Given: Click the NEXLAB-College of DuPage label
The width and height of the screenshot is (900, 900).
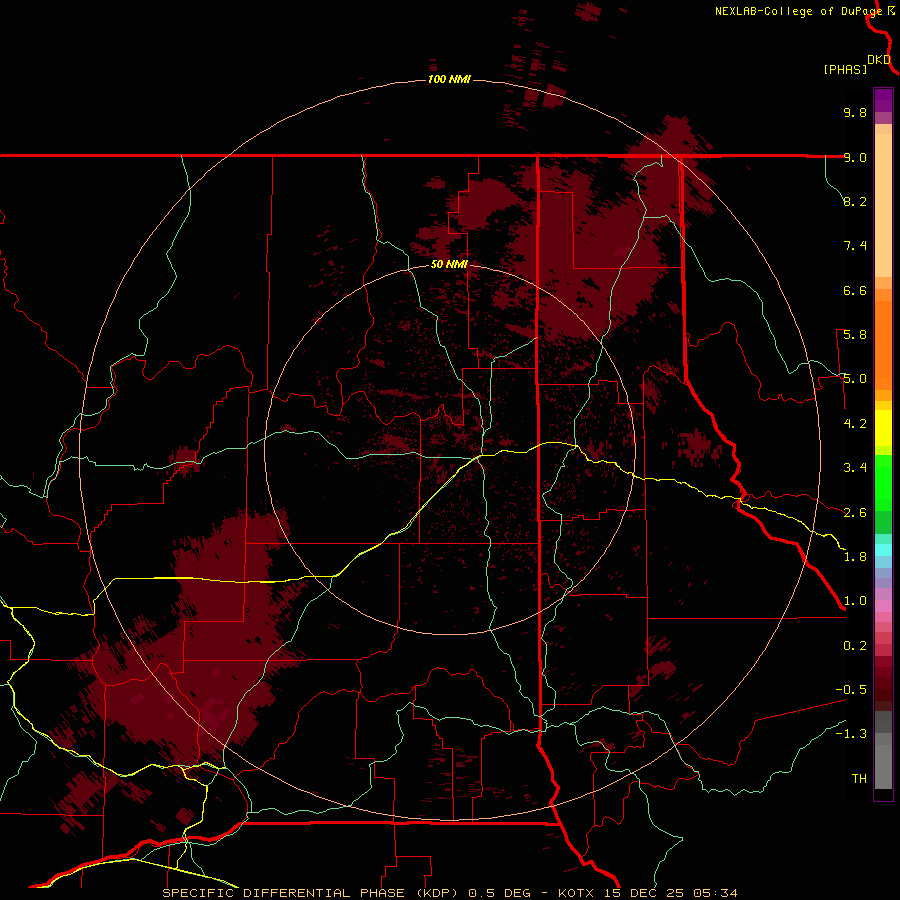Looking at the screenshot, I should coord(798,11).
